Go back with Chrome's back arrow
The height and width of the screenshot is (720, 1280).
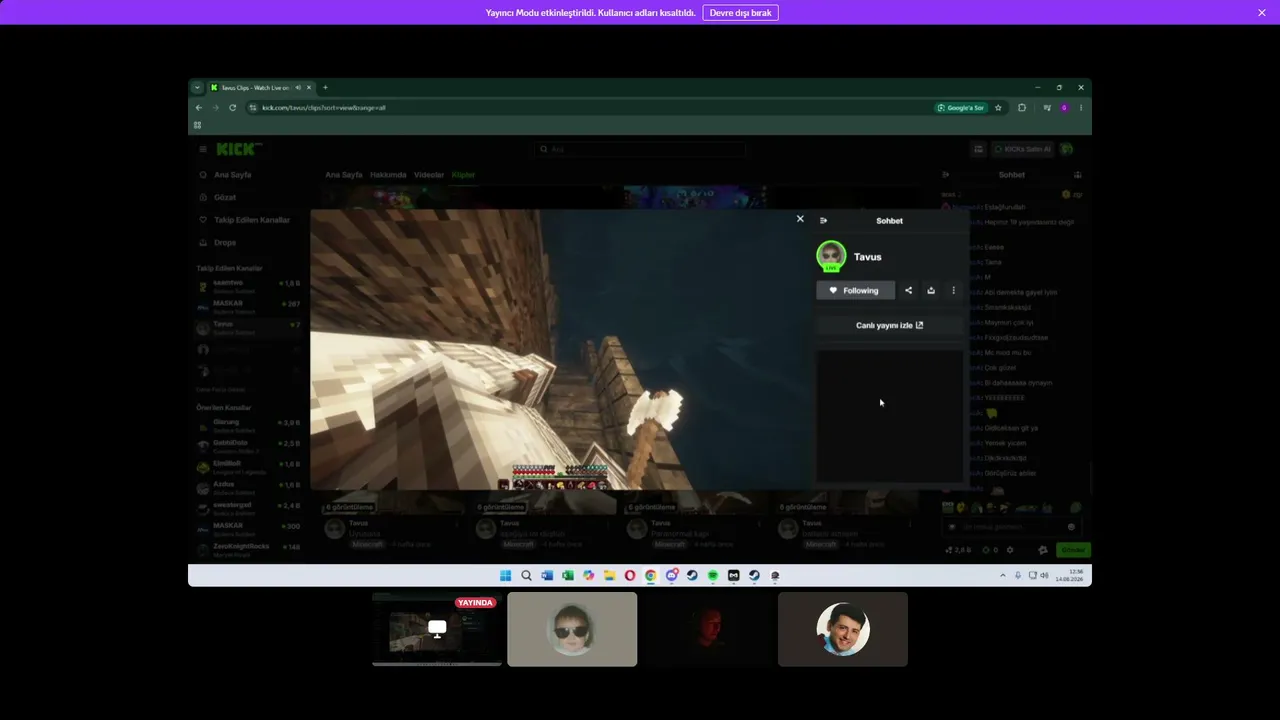pyautogui.click(x=199, y=108)
